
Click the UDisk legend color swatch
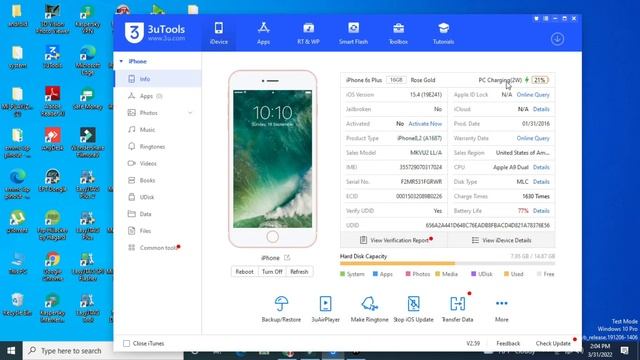pos(473,274)
